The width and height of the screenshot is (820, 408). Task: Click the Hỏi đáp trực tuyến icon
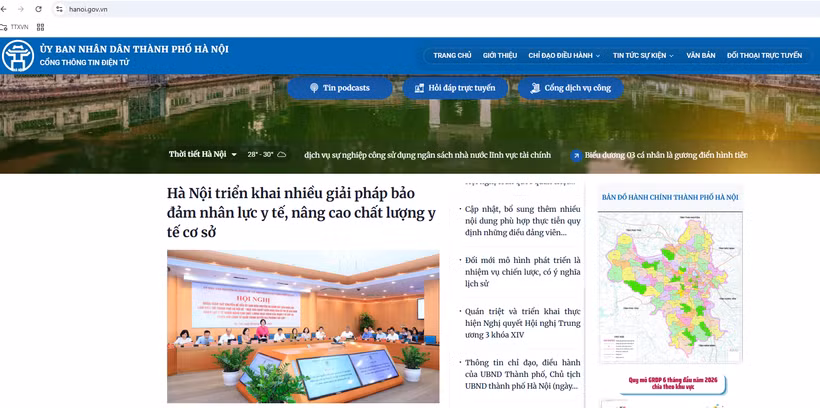[x=419, y=88]
